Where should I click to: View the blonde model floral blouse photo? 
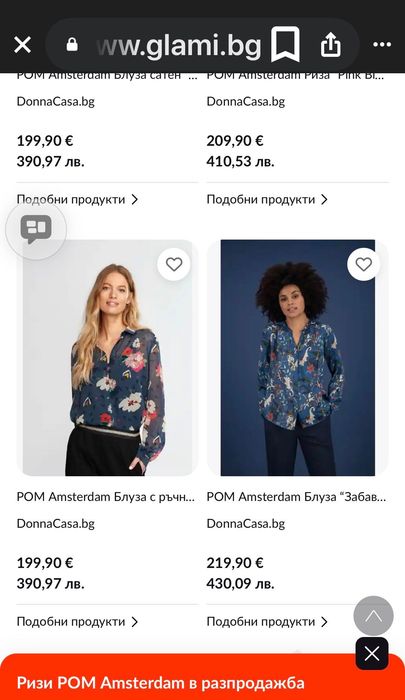108,358
